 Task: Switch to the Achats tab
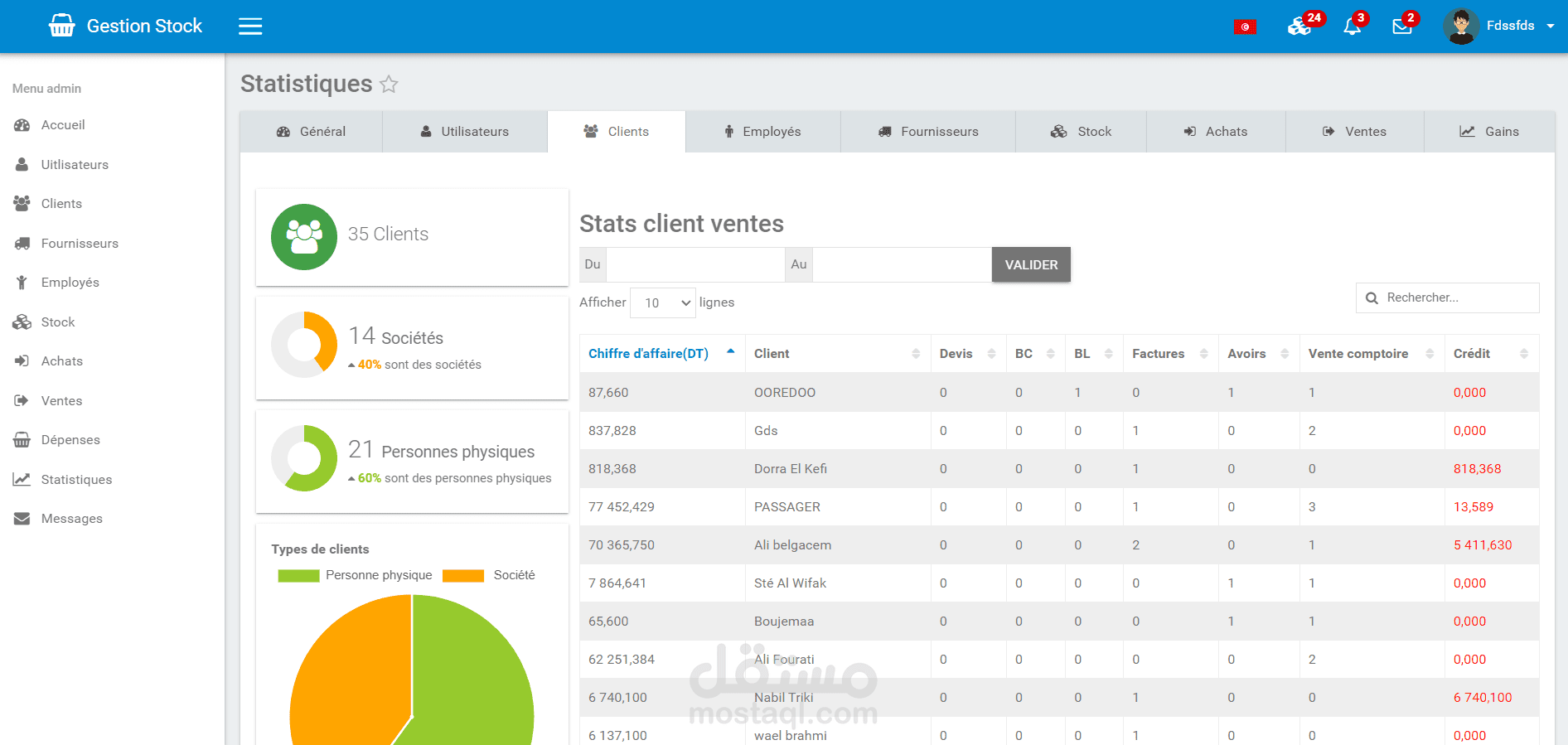pos(1216,132)
